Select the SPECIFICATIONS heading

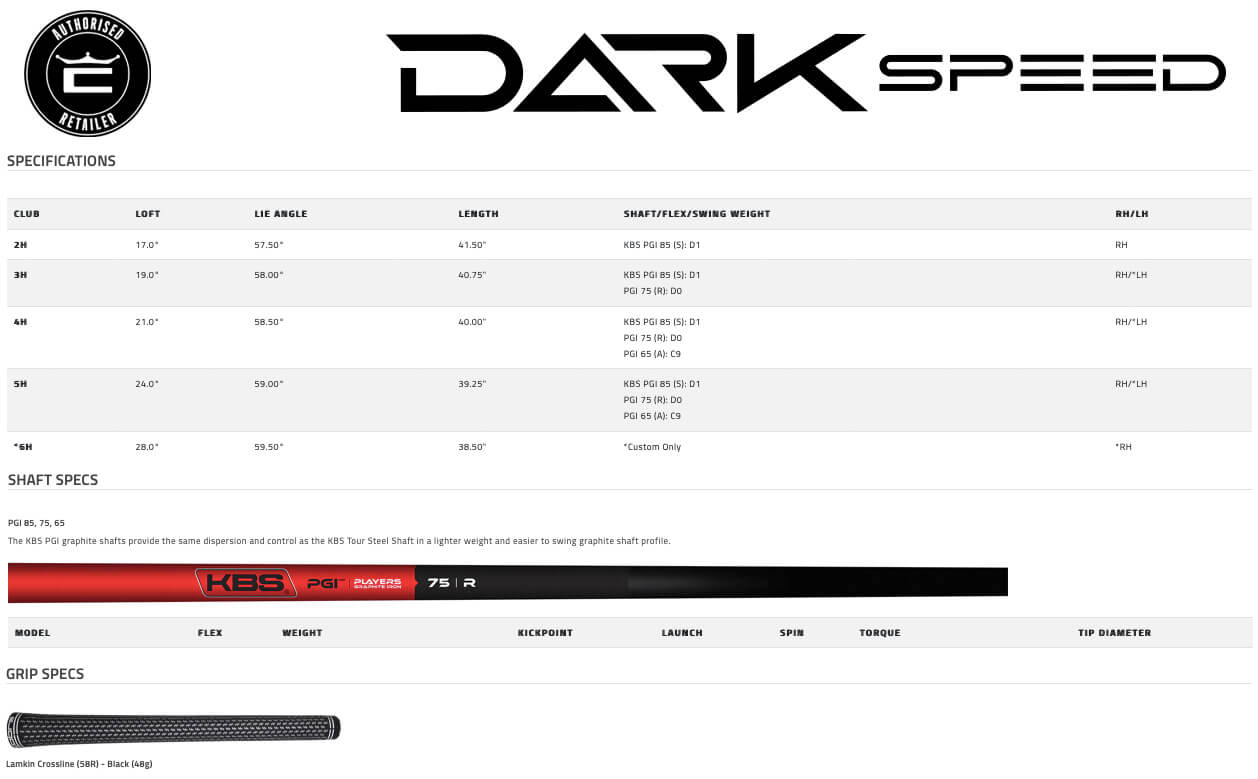pyautogui.click(x=61, y=161)
